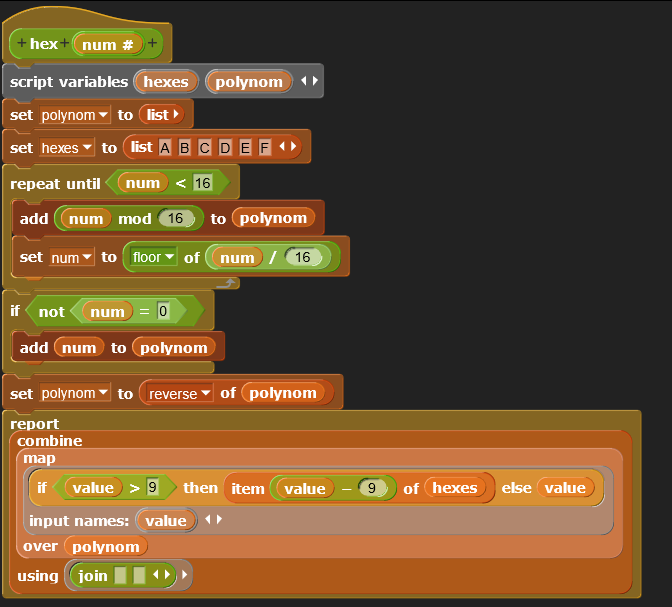Click value variable in greater-than condition
672x607 pixels.
pos(93,488)
